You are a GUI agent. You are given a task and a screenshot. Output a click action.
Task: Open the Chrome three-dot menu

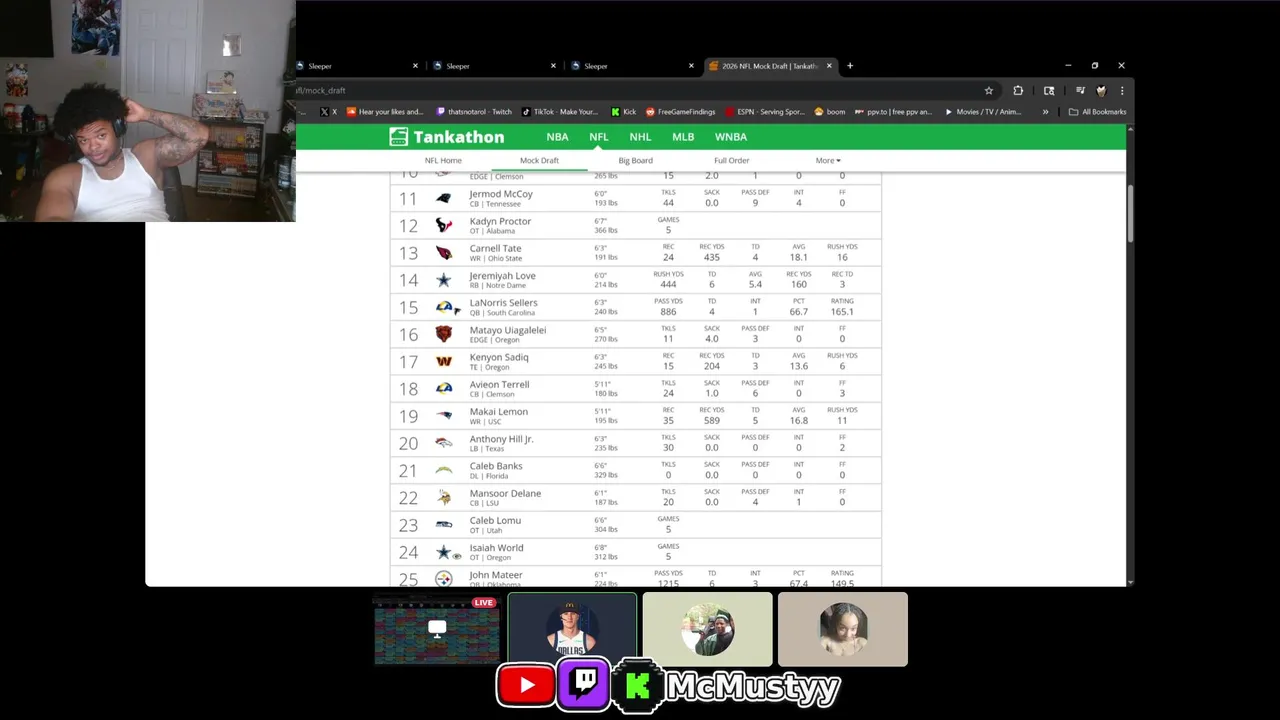pyautogui.click(x=1121, y=90)
